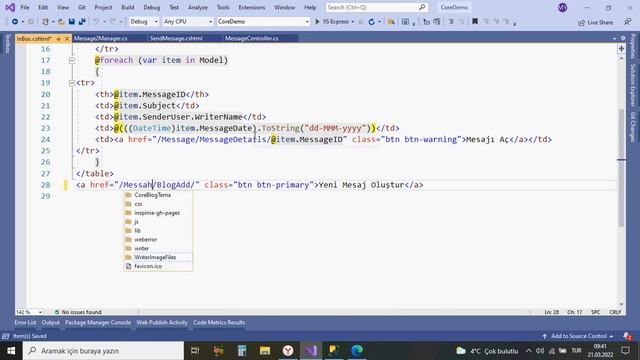This screenshot has height=360, width=640.
Task: Save the current file with the disk icon
Action: [x=72, y=22]
